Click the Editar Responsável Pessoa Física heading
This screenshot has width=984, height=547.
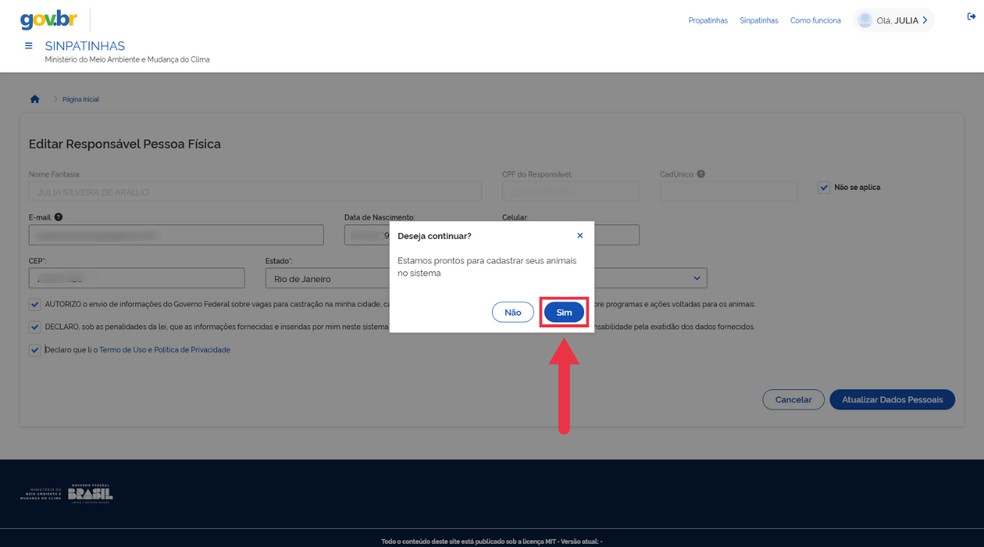pyautogui.click(x=124, y=144)
